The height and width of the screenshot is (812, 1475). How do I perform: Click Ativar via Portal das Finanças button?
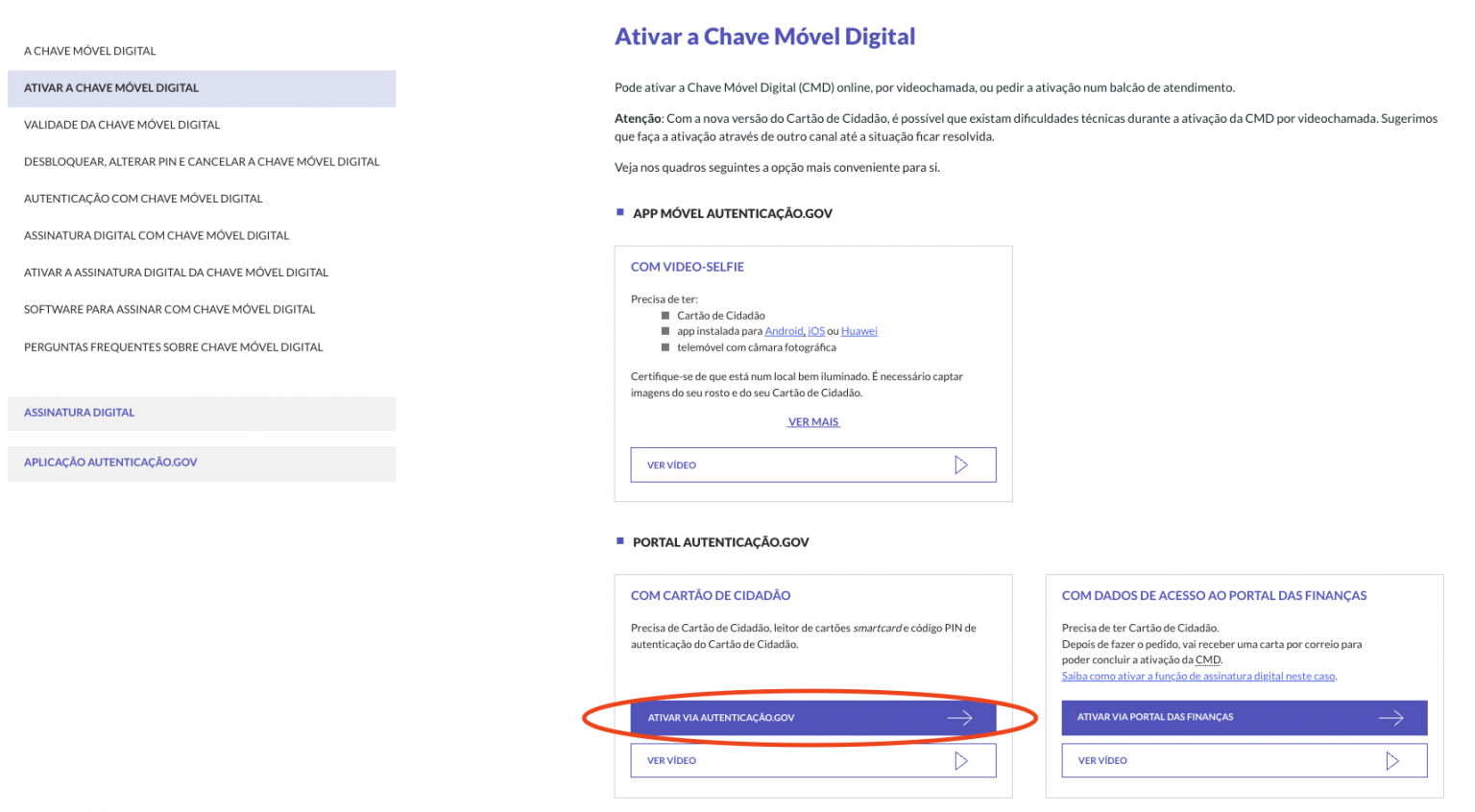tap(1245, 718)
